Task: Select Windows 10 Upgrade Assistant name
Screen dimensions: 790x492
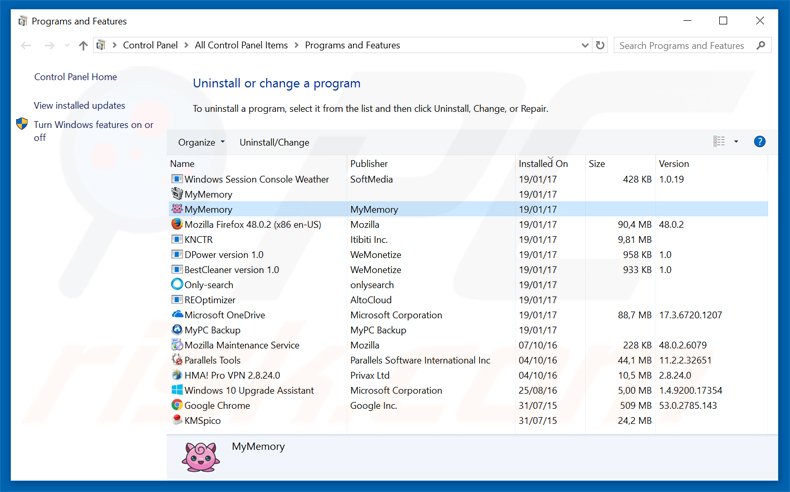Action: coord(249,390)
